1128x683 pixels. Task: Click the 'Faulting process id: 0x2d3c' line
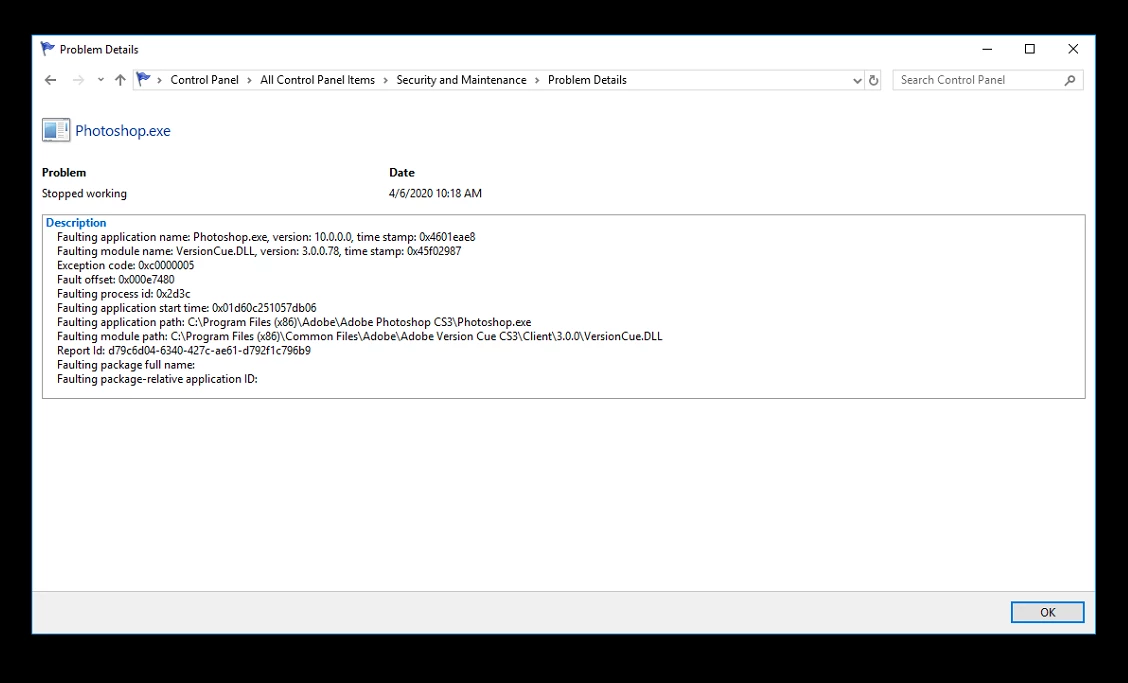pyautogui.click(x=124, y=294)
